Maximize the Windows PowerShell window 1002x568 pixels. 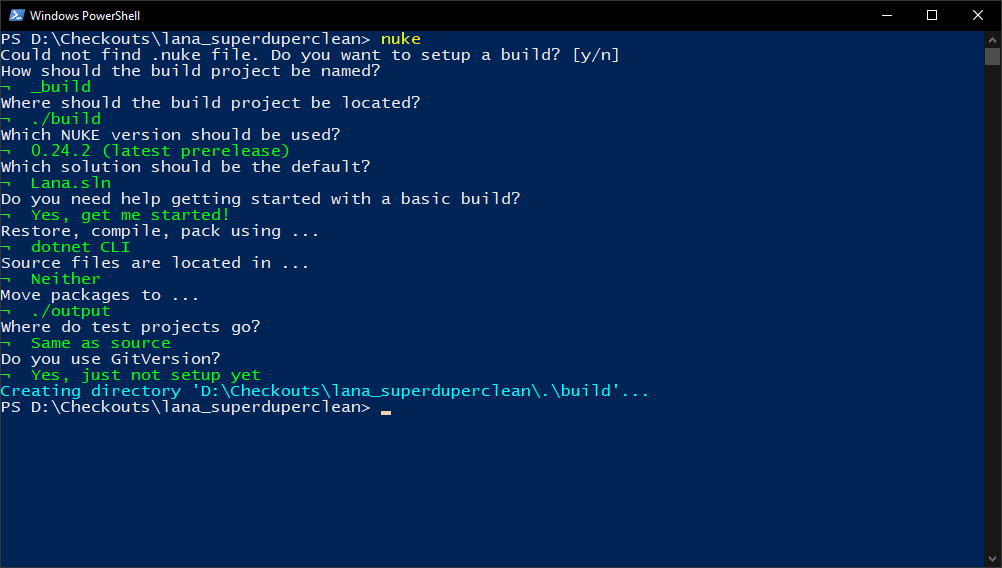[x=932, y=15]
